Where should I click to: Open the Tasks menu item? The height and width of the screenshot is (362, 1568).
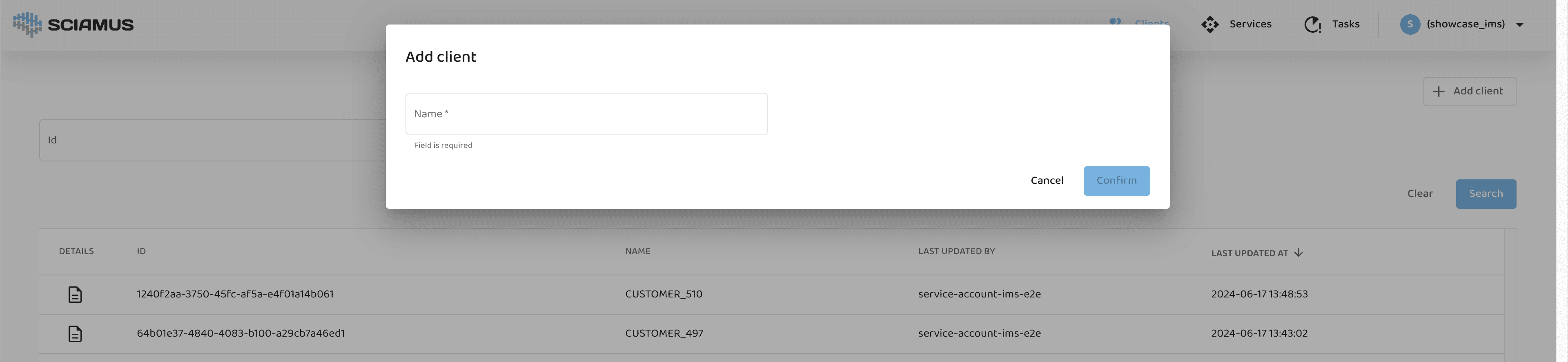1345,25
